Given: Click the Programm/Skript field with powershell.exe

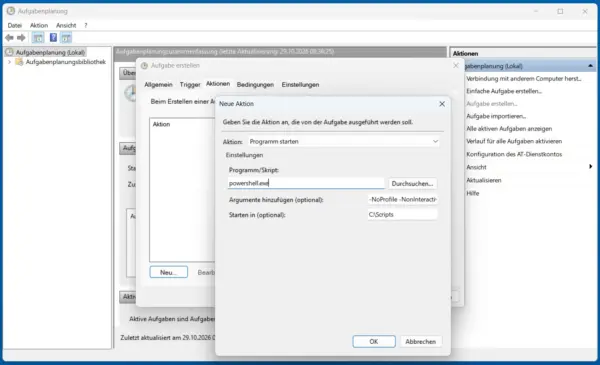Looking at the screenshot, I should tap(306, 183).
